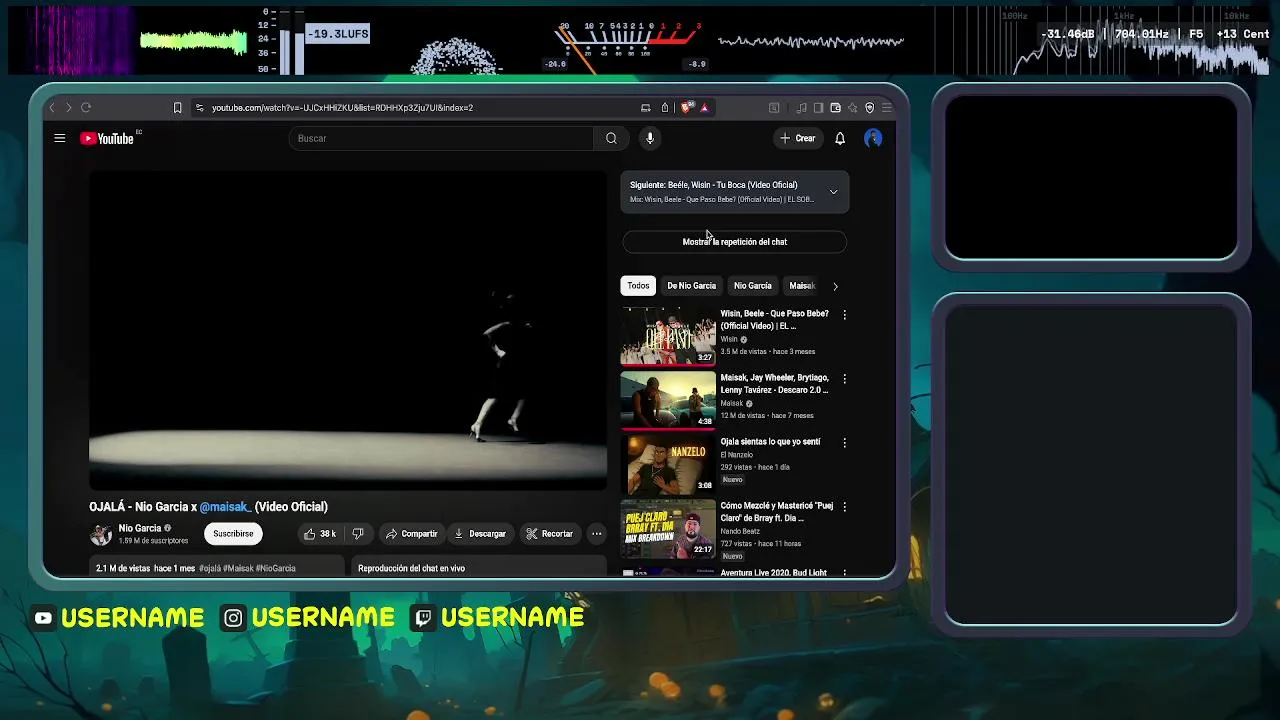Open the Wisin, Beele Que Paso Bebe thumbnail
The width and height of the screenshot is (1280, 720).
668,336
